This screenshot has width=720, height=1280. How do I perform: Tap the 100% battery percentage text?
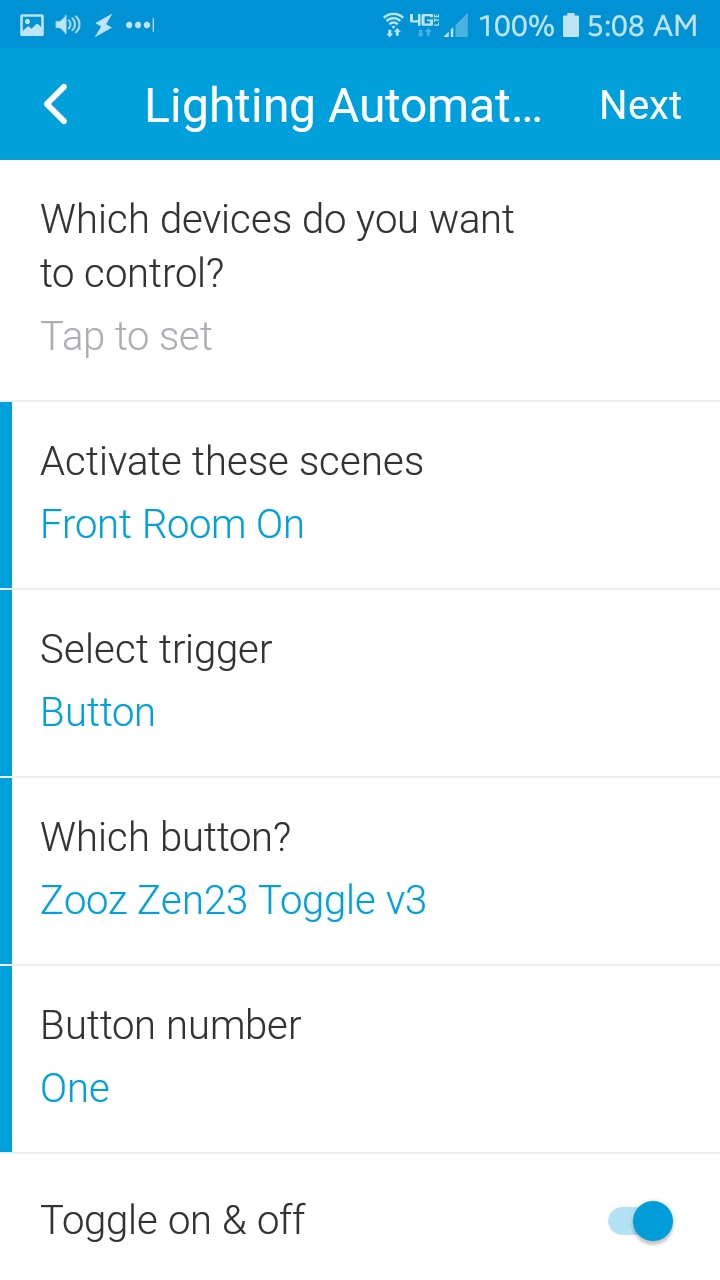point(516,25)
